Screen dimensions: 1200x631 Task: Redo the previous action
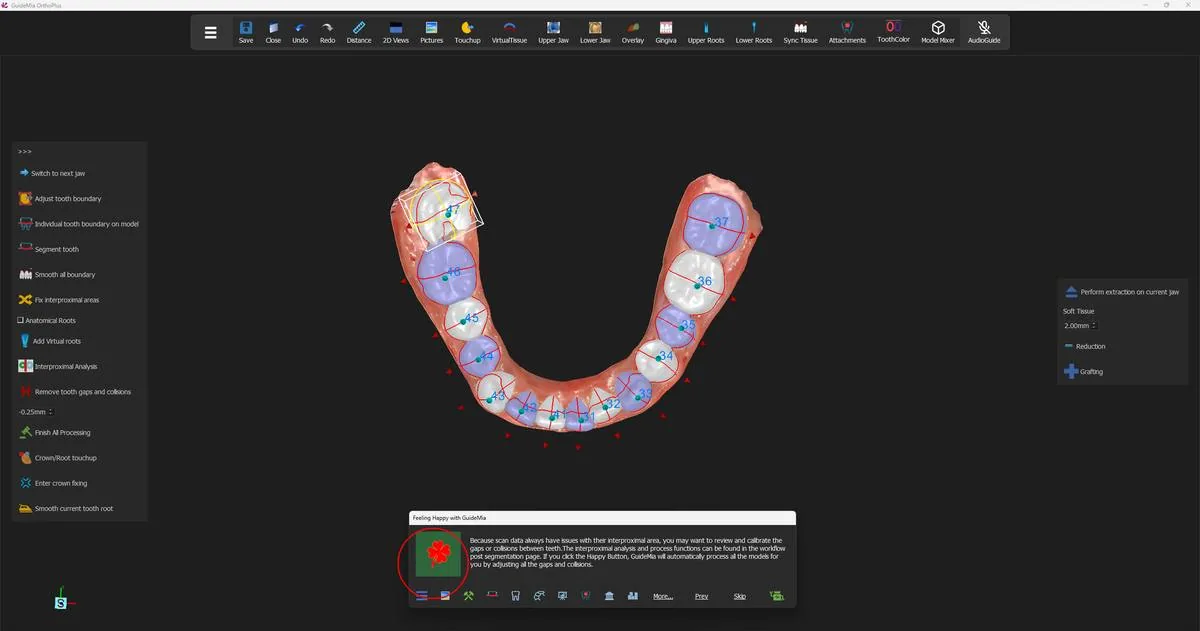(327, 32)
